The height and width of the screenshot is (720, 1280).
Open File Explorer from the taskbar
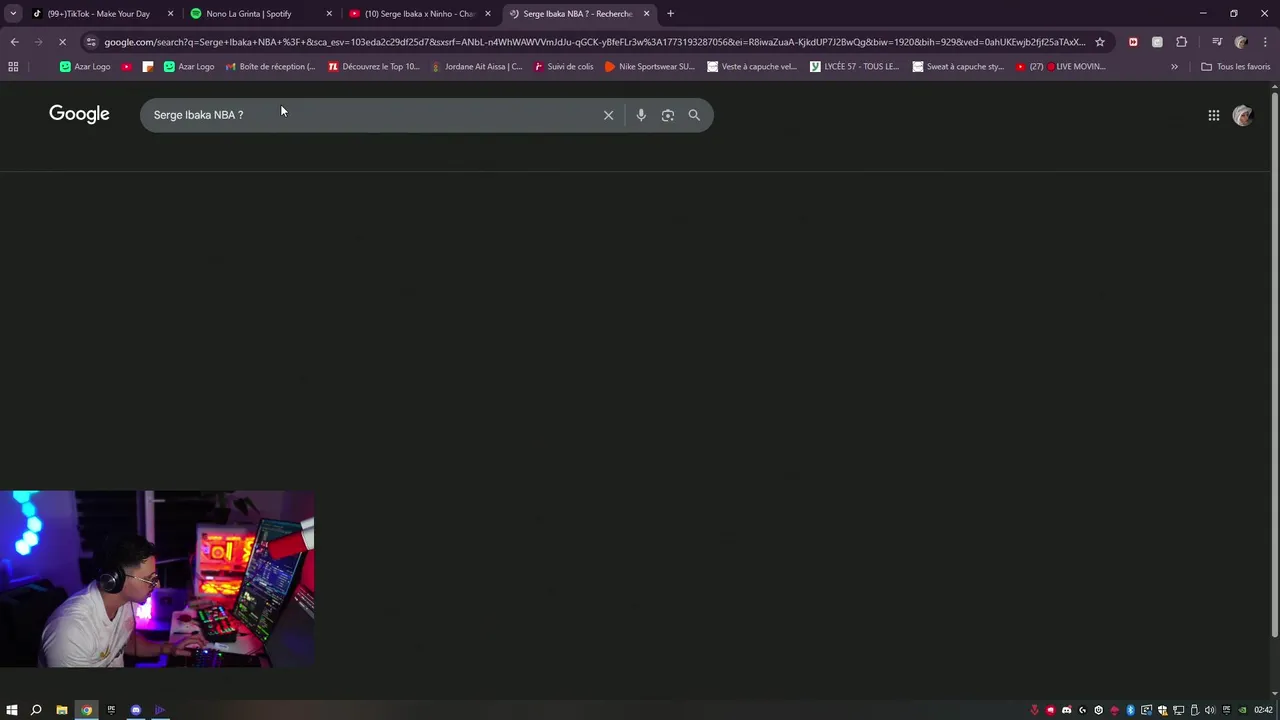coord(61,710)
